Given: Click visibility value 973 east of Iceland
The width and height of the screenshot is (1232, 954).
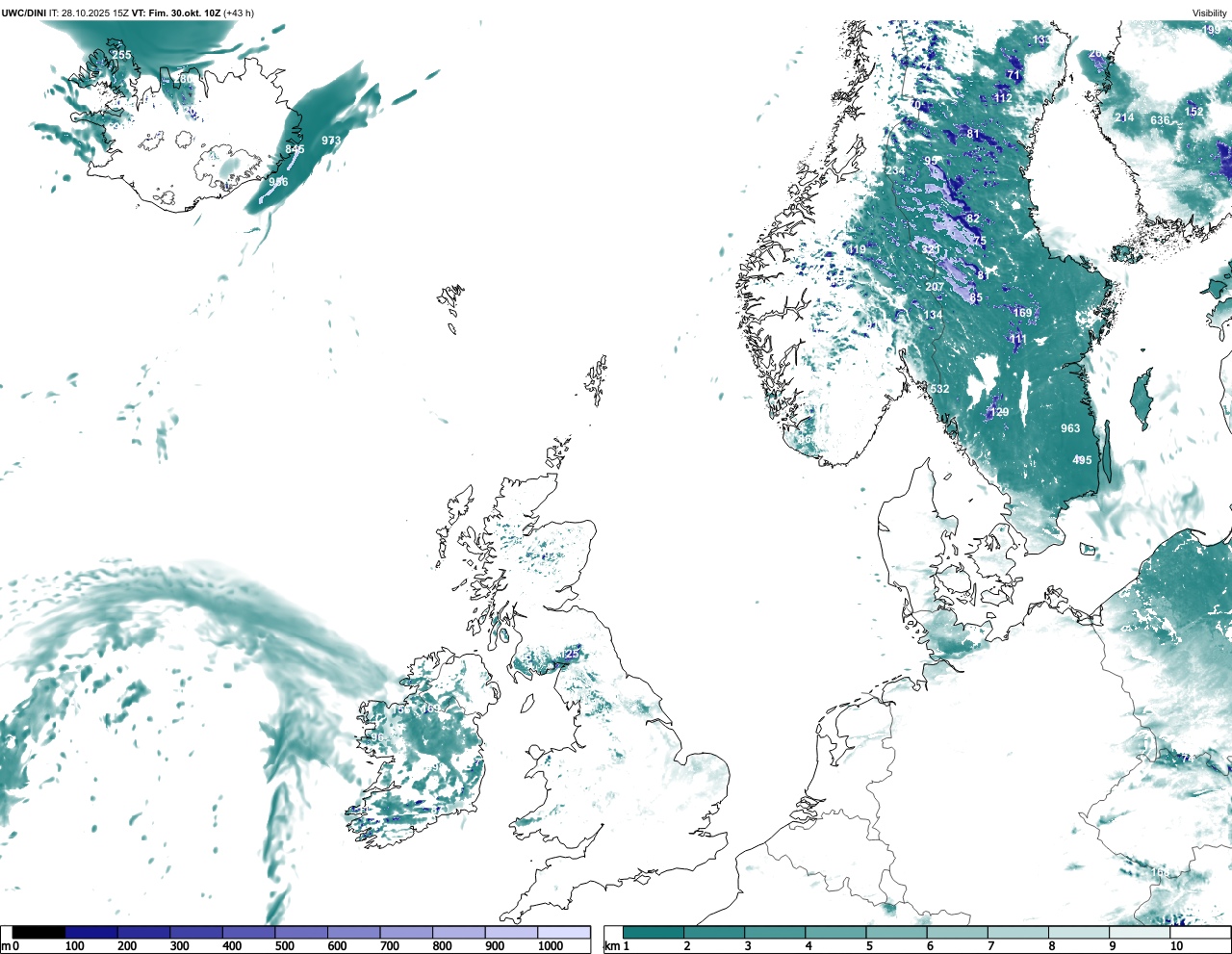Looking at the screenshot, I should click(331, 140).
